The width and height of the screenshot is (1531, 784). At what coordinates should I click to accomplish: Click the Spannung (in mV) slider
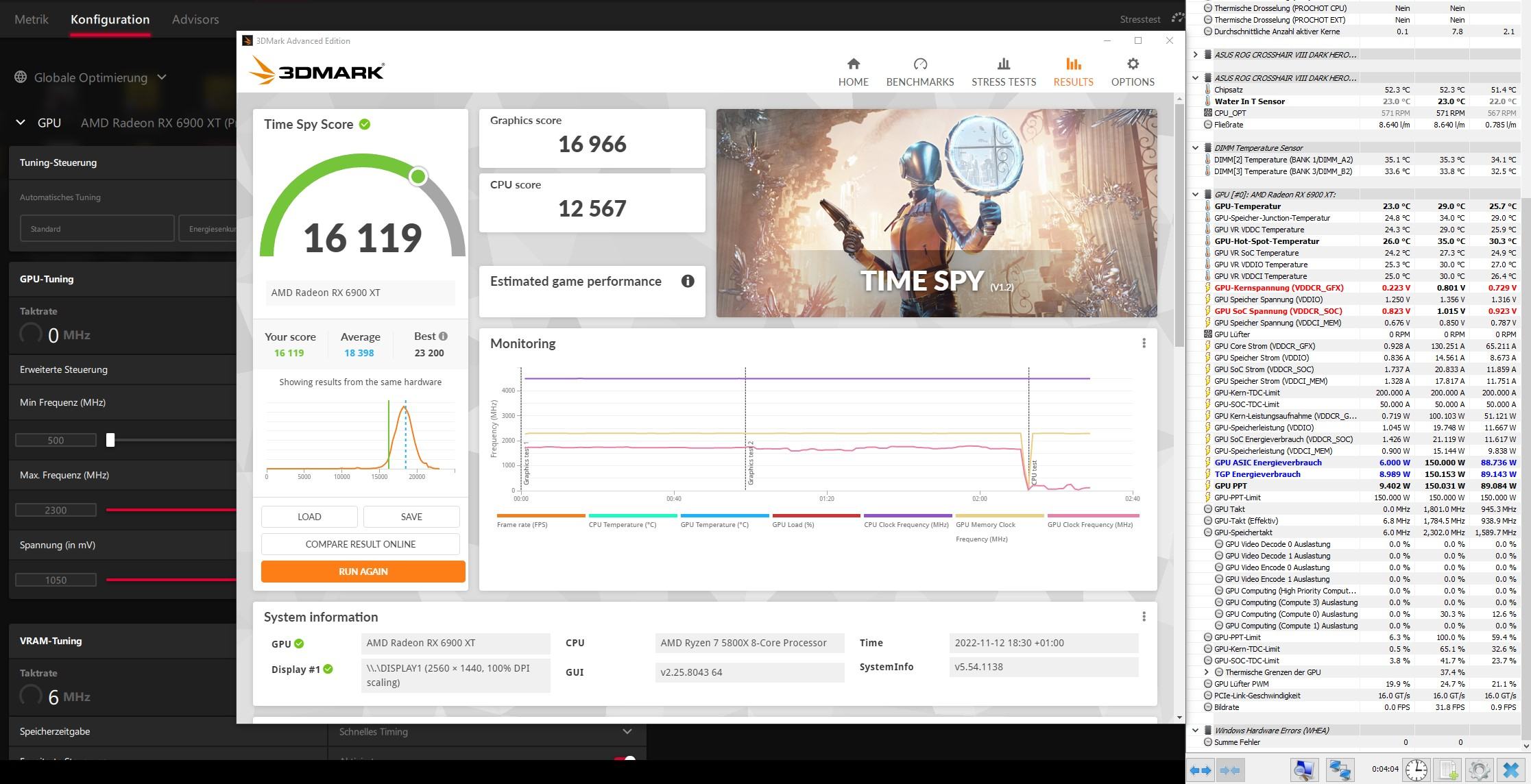click(x=171, y=580)
